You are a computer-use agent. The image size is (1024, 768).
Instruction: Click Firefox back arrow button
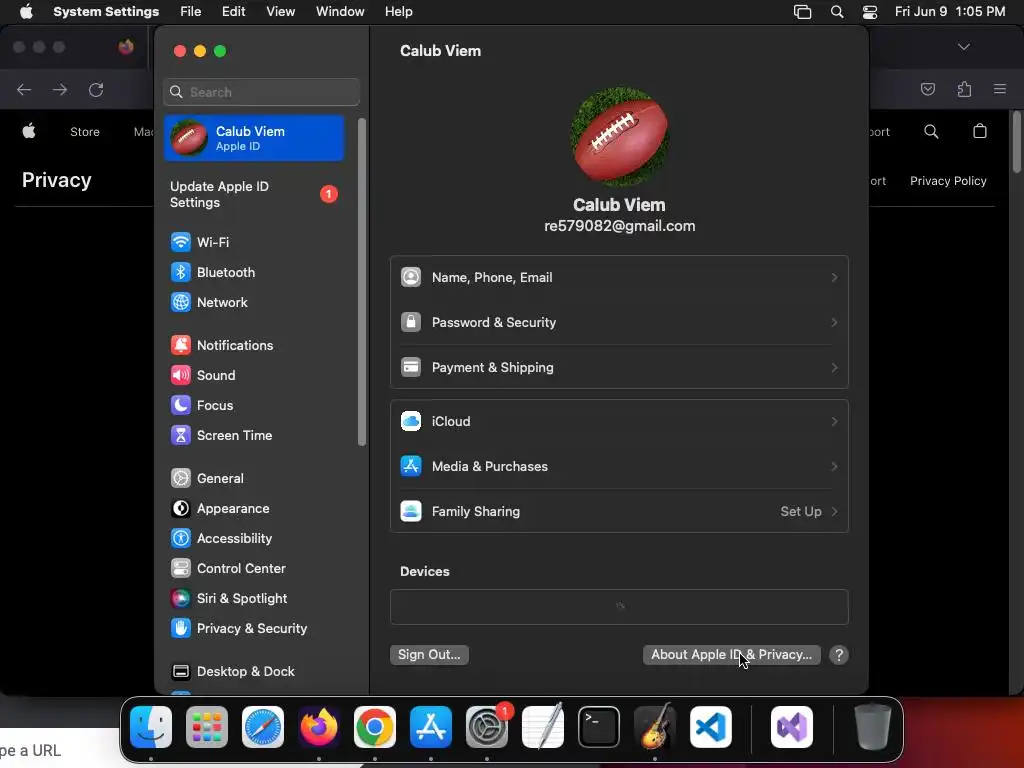point(24,89)
